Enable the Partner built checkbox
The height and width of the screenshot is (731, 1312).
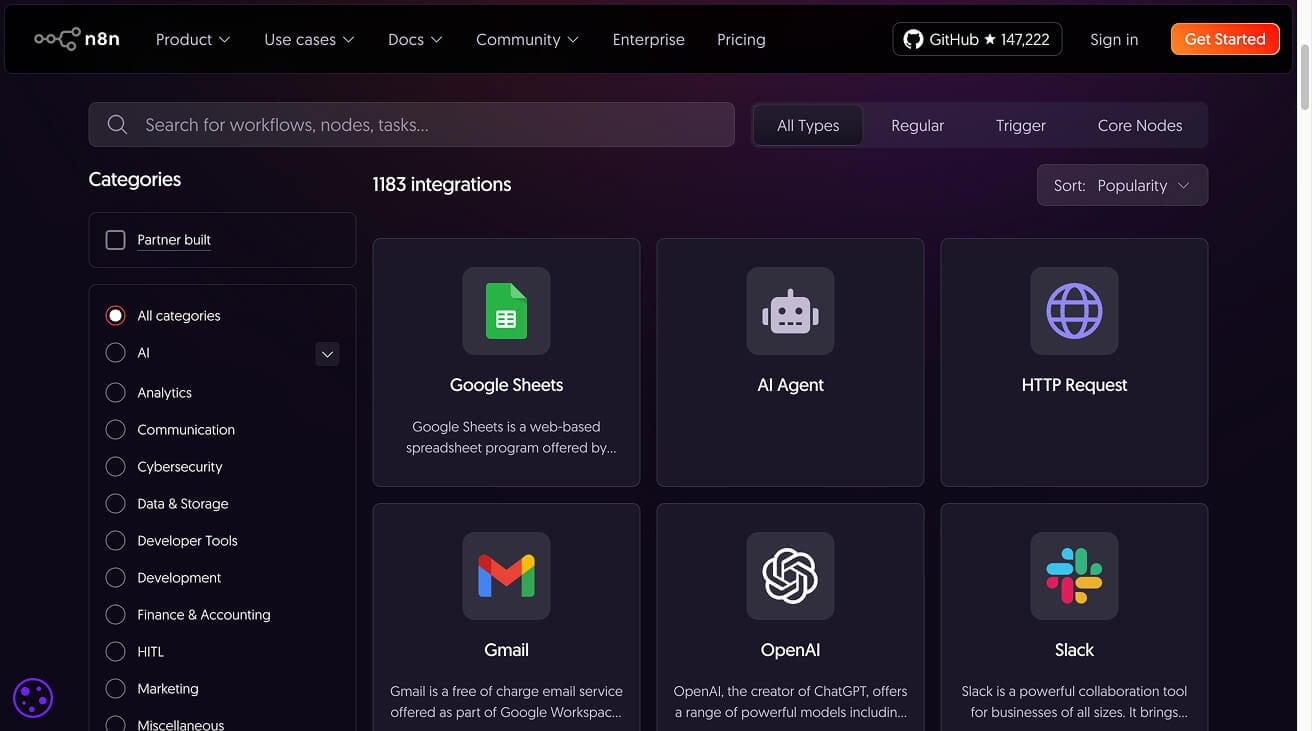coord(115,239)
